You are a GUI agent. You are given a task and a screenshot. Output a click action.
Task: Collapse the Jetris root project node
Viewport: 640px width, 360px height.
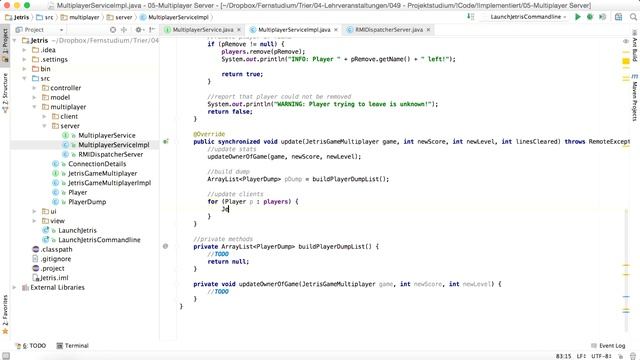click(15, 40)
